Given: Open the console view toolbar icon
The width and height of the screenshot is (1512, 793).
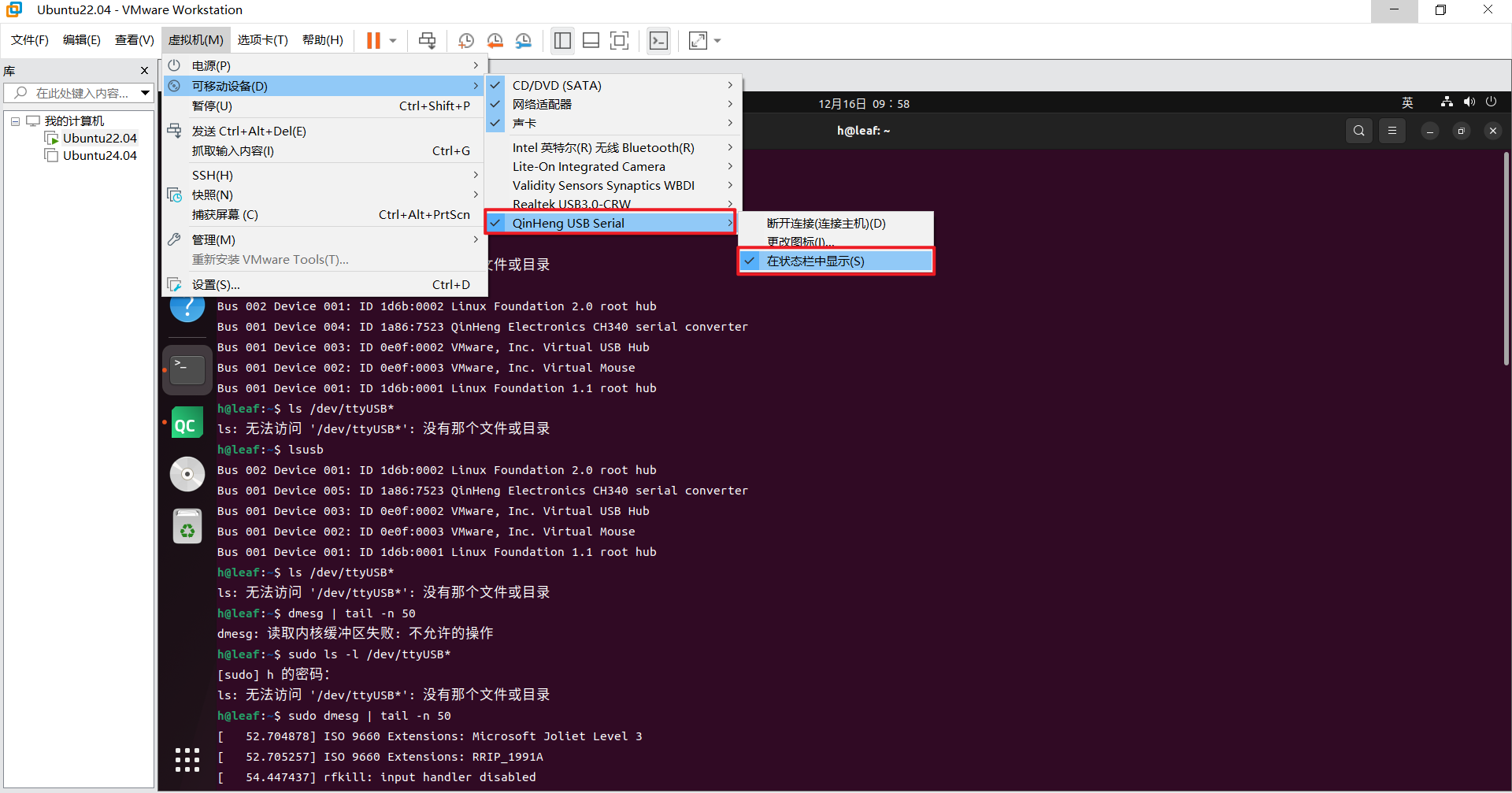Looking at the screenshot, I should pos(658,41).
